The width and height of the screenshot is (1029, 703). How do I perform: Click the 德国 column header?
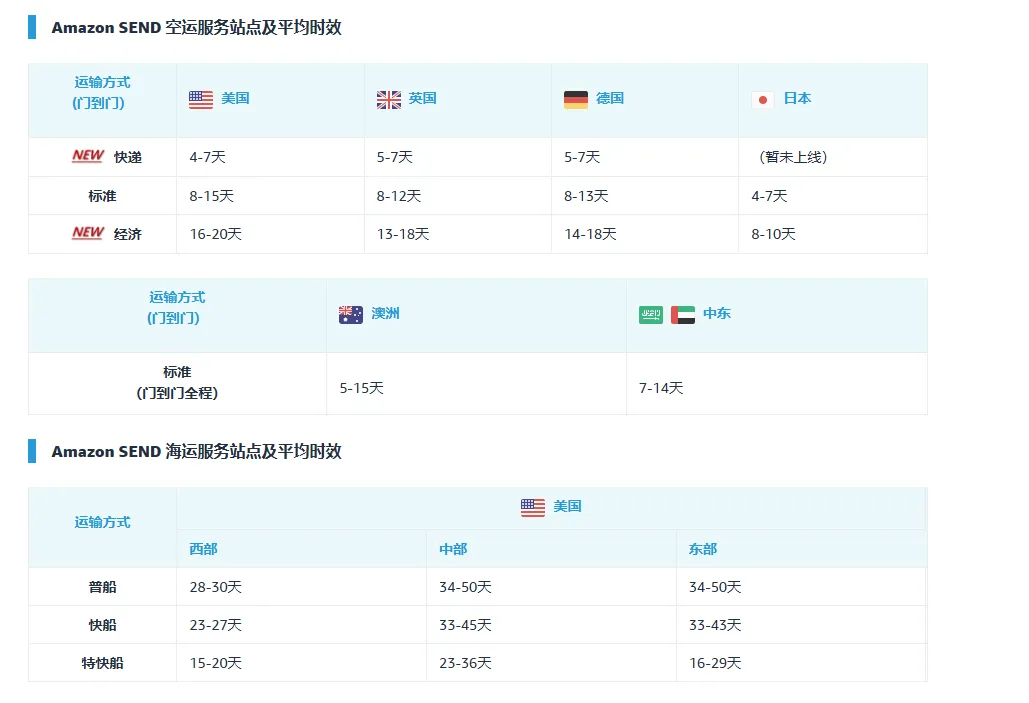[x=610, y=98]
